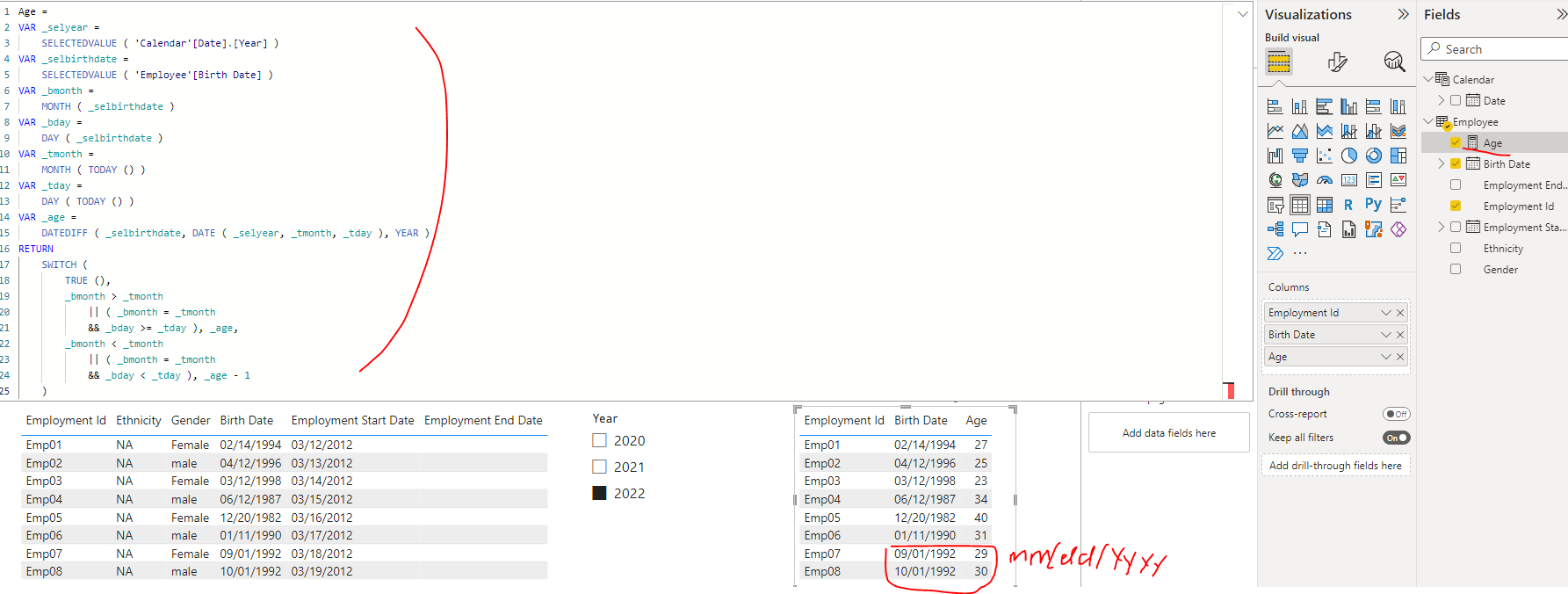This screenshot has width=1568, height=594.
Task: Open the Employment Id column dropdown
Action: (x=1385, y=313)
